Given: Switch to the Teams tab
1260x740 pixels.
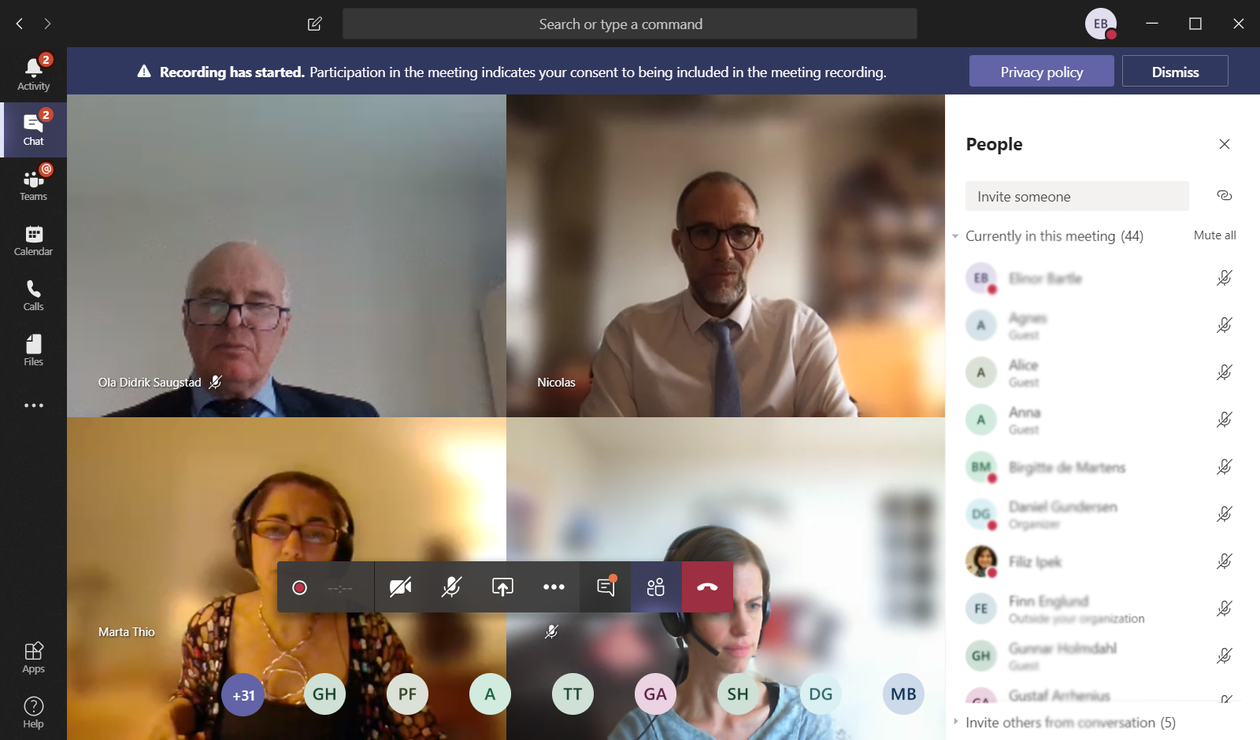Looking at the screenshot, I should click(33, 184).
